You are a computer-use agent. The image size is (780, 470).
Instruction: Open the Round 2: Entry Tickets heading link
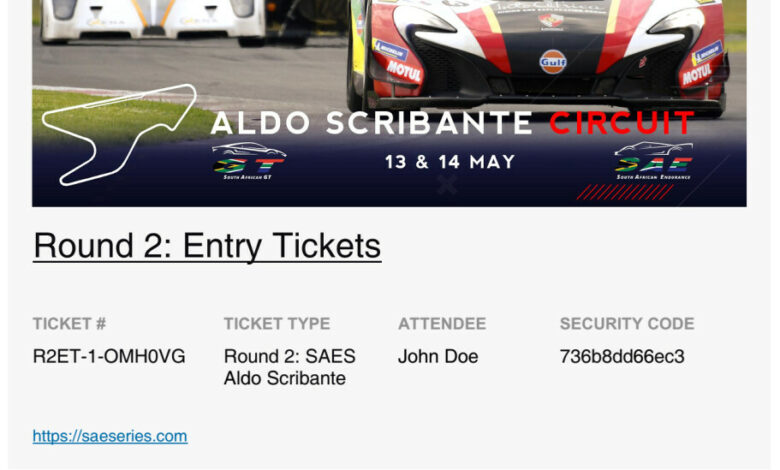click(207, 246)
